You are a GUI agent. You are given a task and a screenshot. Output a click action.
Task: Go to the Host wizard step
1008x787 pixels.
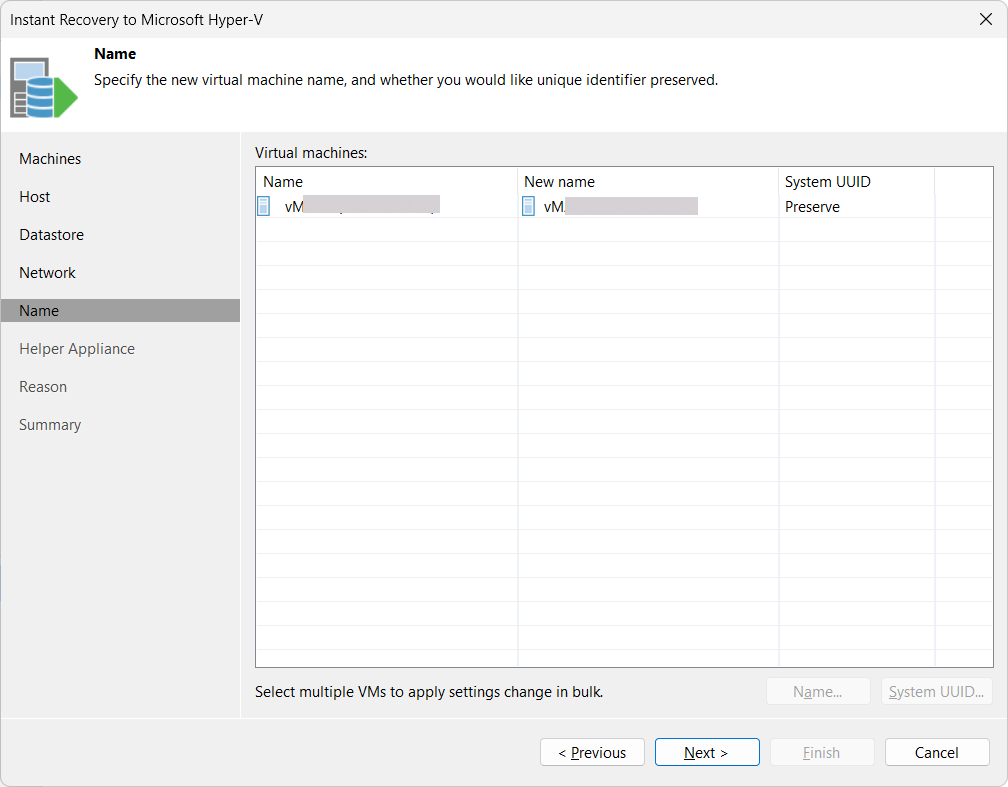tap(35, 197)
